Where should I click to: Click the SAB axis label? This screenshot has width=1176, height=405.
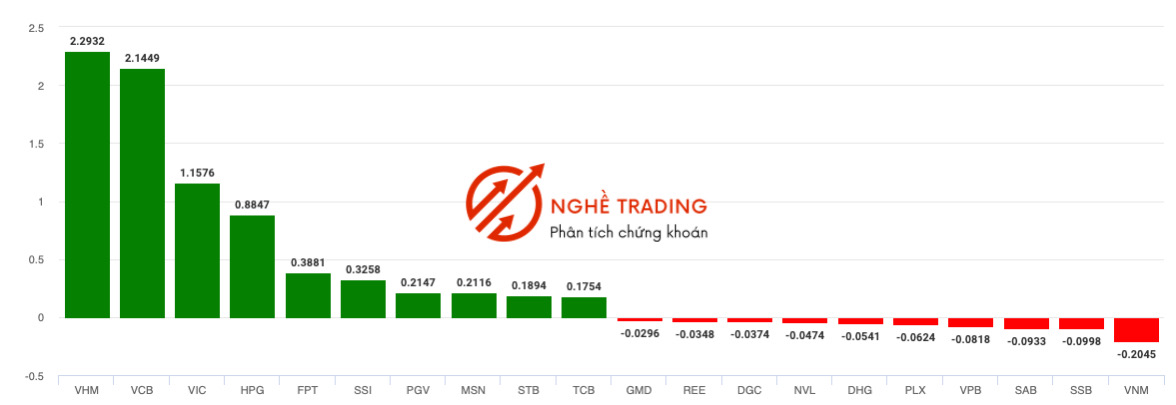tap(1026, 391)
